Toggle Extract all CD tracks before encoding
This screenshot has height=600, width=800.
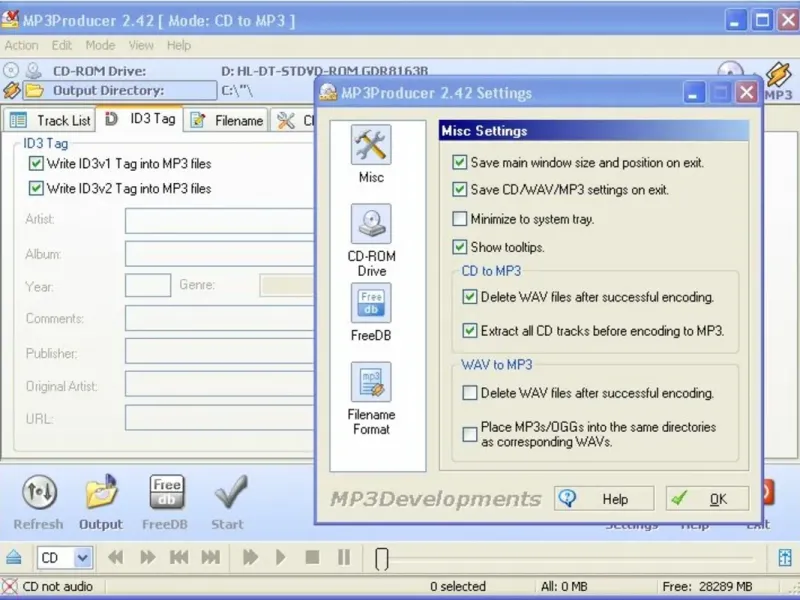(x=469, y=331)
